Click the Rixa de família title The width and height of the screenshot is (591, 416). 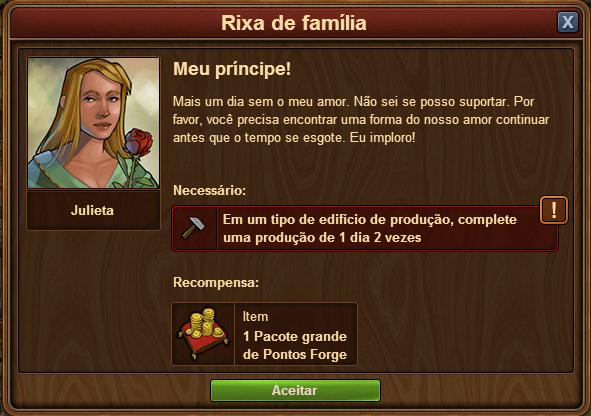pyautogui.click(x=294, y=23)
